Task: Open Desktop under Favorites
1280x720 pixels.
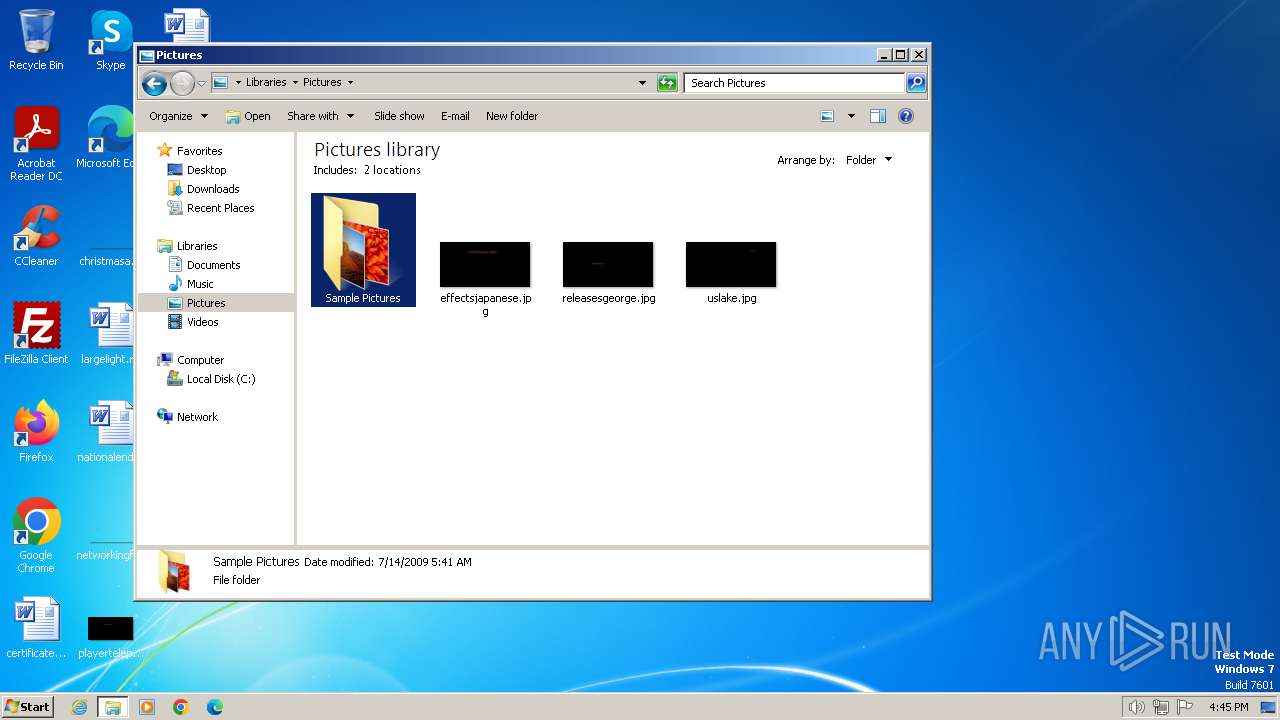Action: [206, 170]
